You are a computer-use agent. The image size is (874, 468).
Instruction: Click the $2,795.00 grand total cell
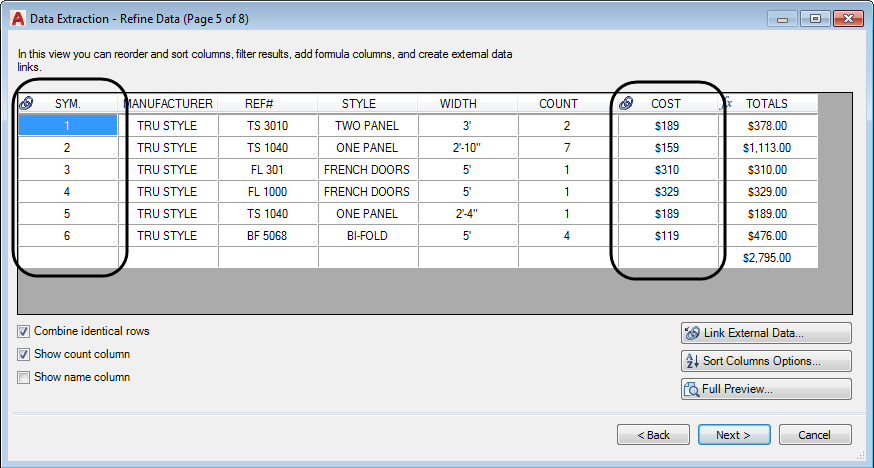pyautogui.click(x=768, y=258)
